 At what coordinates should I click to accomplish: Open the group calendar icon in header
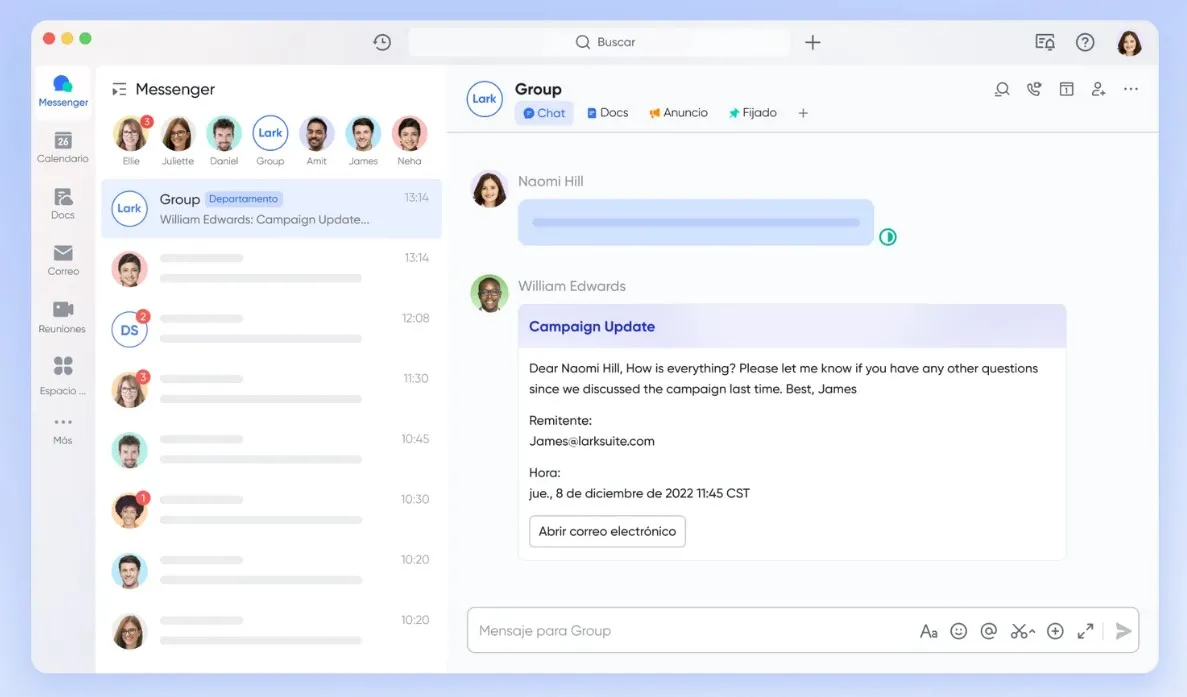[x=1067, y=89]
